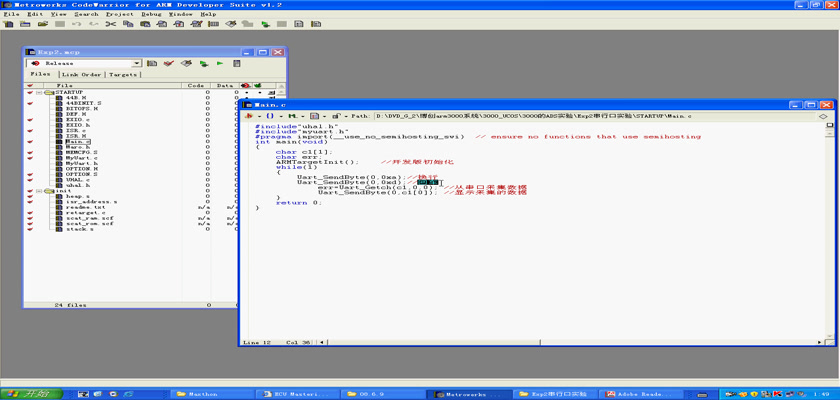Select 44BINIT.S in the file list
Image resolution: width=840 pixels, height=400 pixels.
point(84,103)
